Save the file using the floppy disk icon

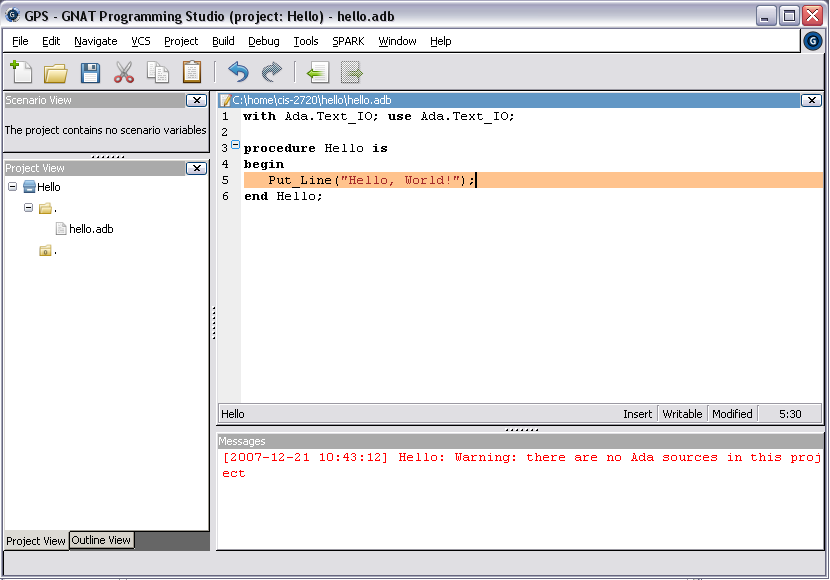pyautogui.click(x=90, y=72)
